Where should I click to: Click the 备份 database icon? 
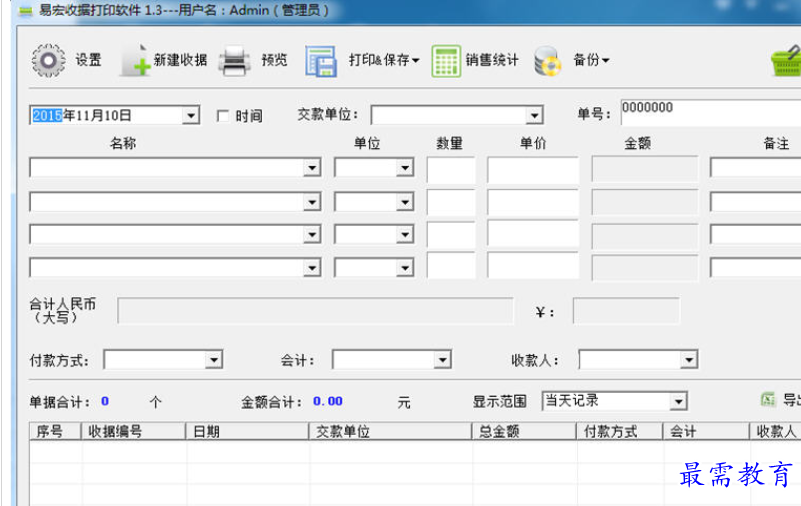point(547,61)
